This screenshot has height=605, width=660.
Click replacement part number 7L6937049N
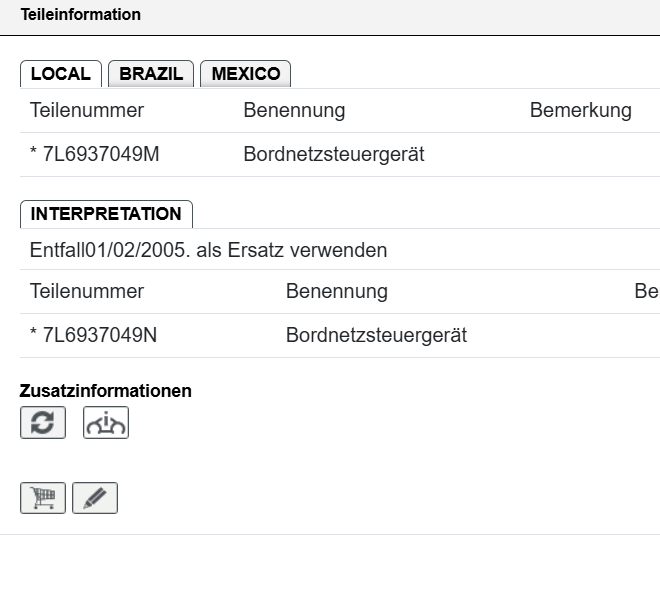pyautogui.click(x=94, y=336)
